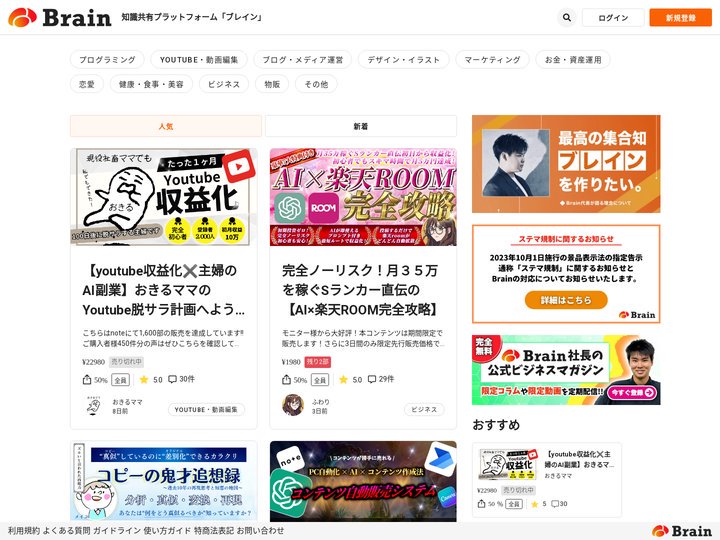Image resolution: width=720 pixels, height=540 pixels.
Task: Click the 残り2部 badge
Action: pyautogui.click(x=317, y=362)
